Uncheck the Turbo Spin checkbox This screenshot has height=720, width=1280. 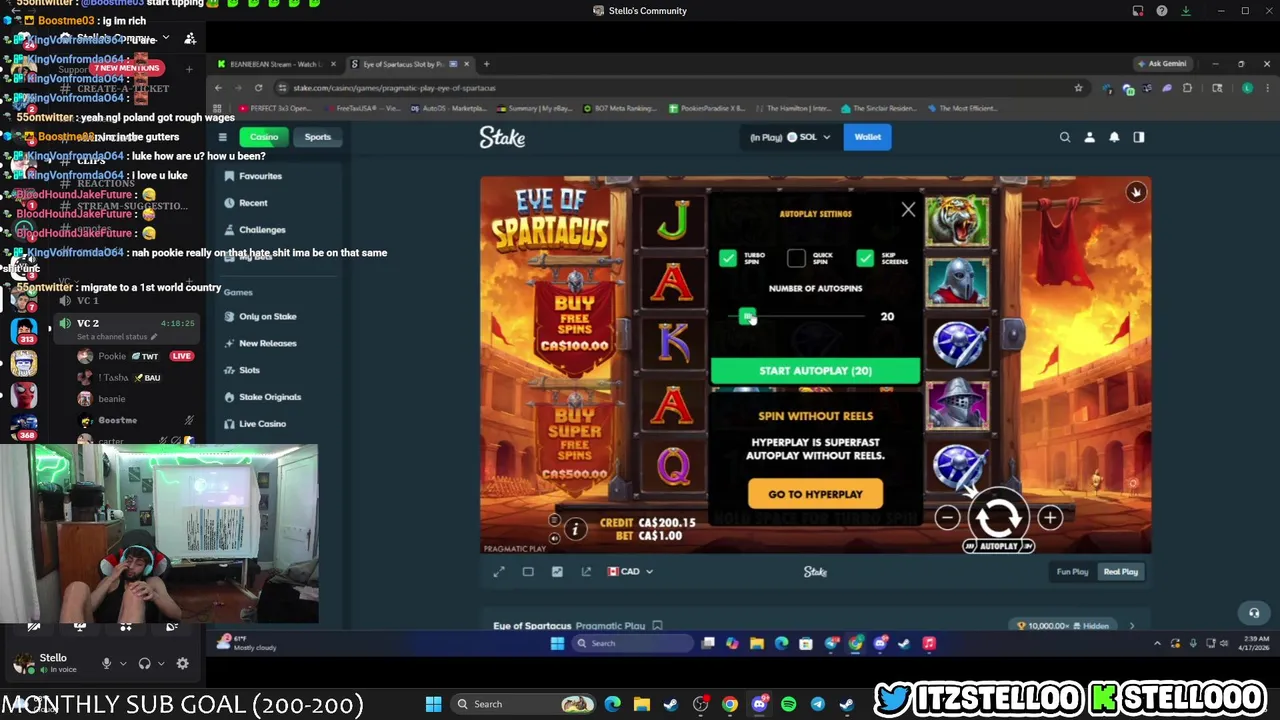tap(728, 258)
